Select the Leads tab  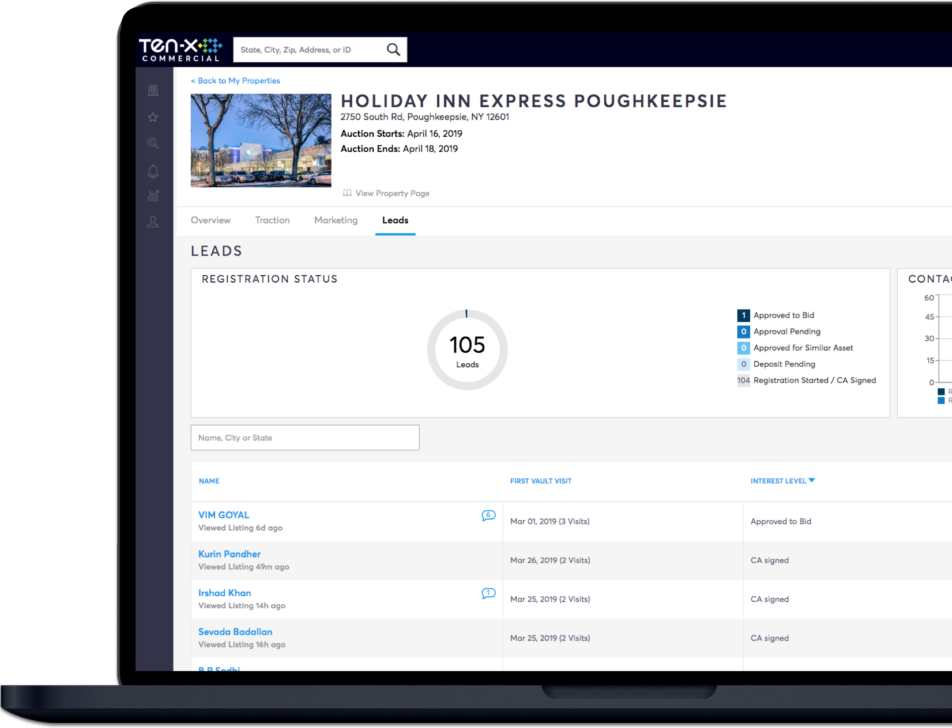click(395, 220)
